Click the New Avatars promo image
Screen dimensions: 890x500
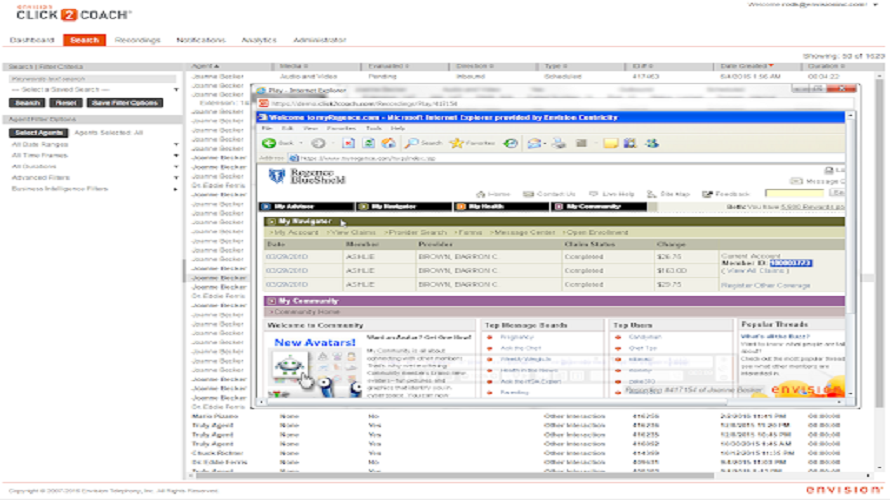pyautogui.click(x=315, y=366)
